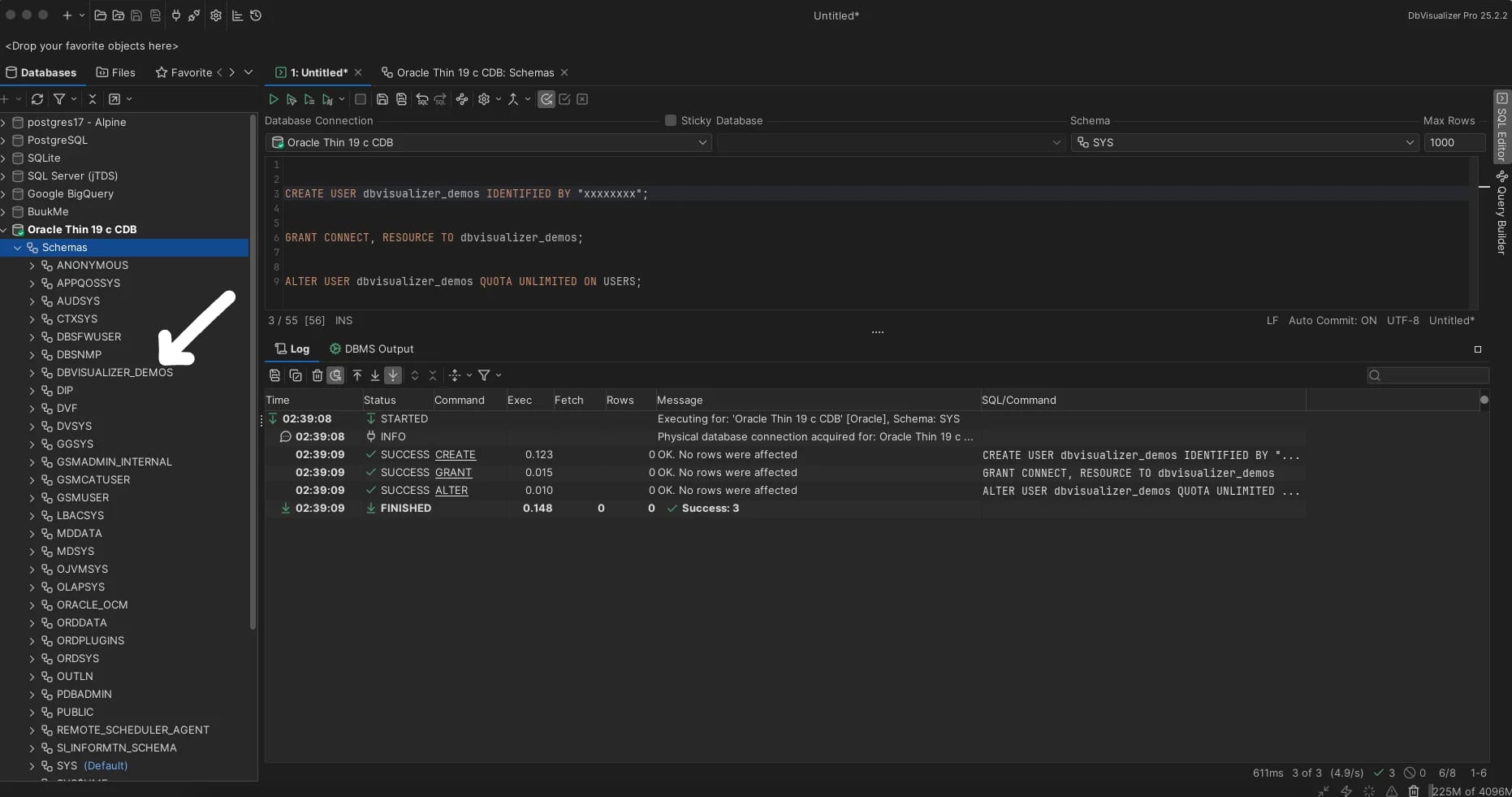
Task: Click the CREATE command link in log
Action: (455, 455)
